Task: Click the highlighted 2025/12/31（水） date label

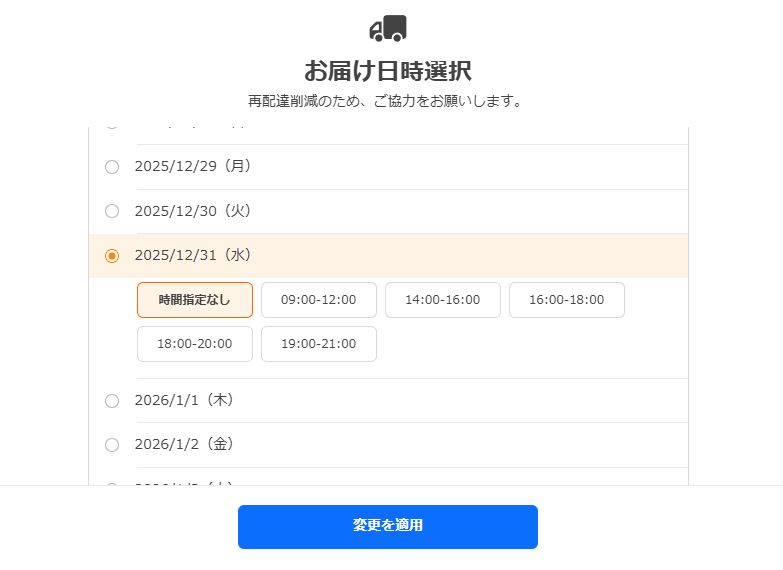Action: [x=194, y=255]
